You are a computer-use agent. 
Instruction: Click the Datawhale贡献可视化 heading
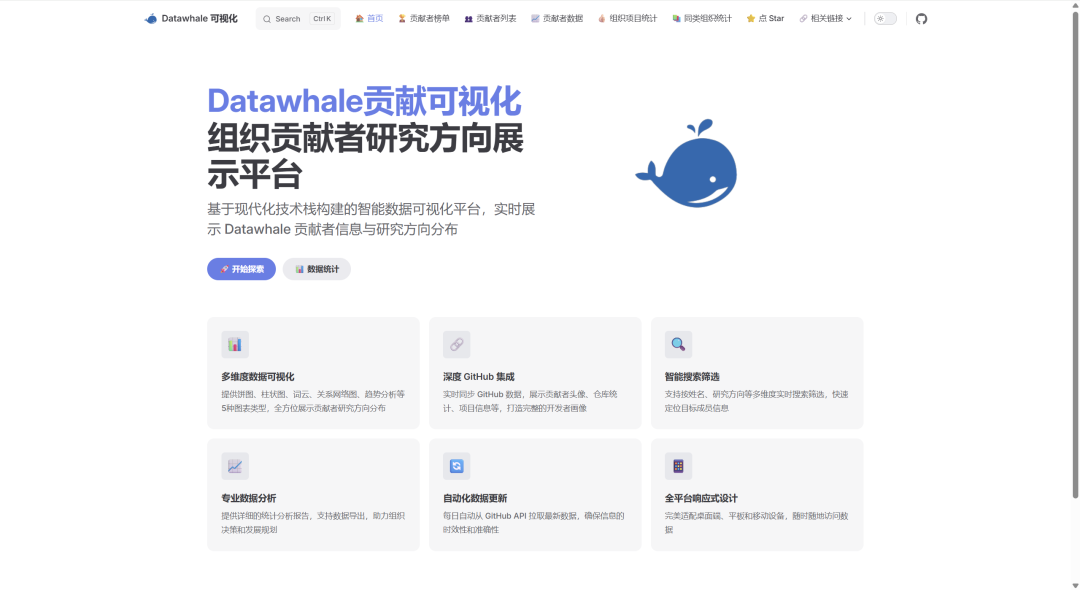[364, 101]
